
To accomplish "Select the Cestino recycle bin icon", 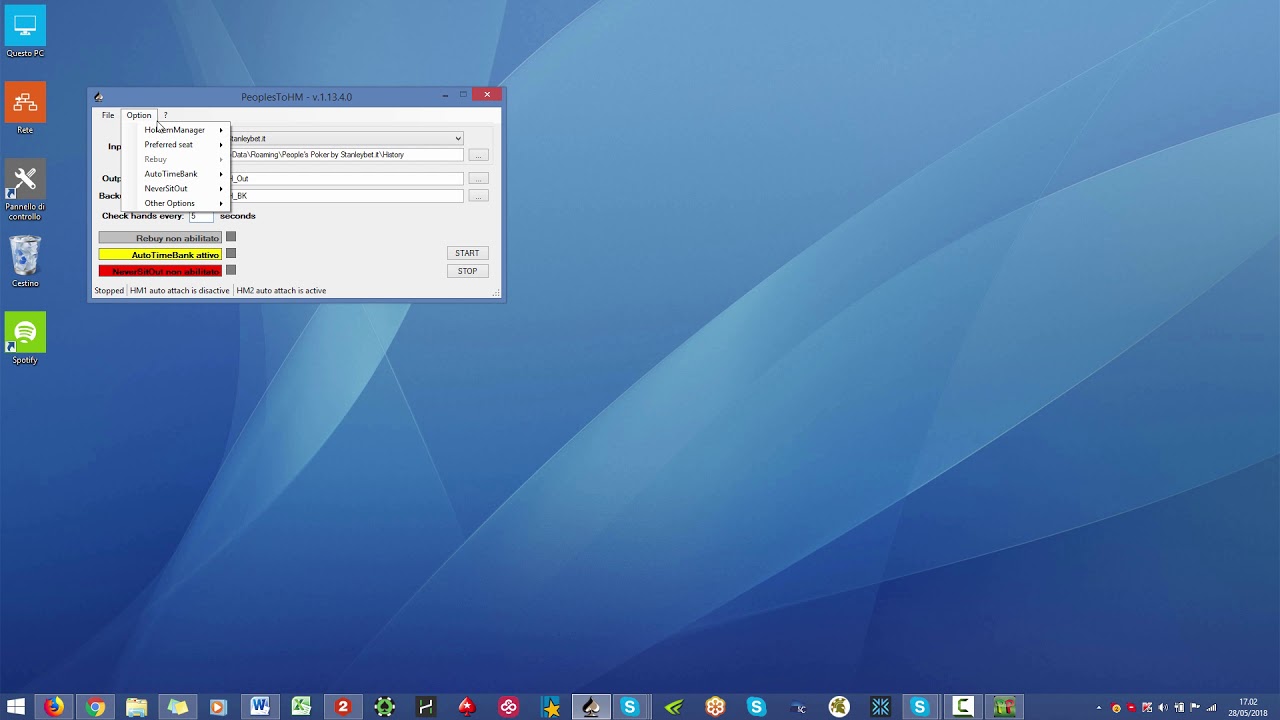I will click(x=25, y=262).
